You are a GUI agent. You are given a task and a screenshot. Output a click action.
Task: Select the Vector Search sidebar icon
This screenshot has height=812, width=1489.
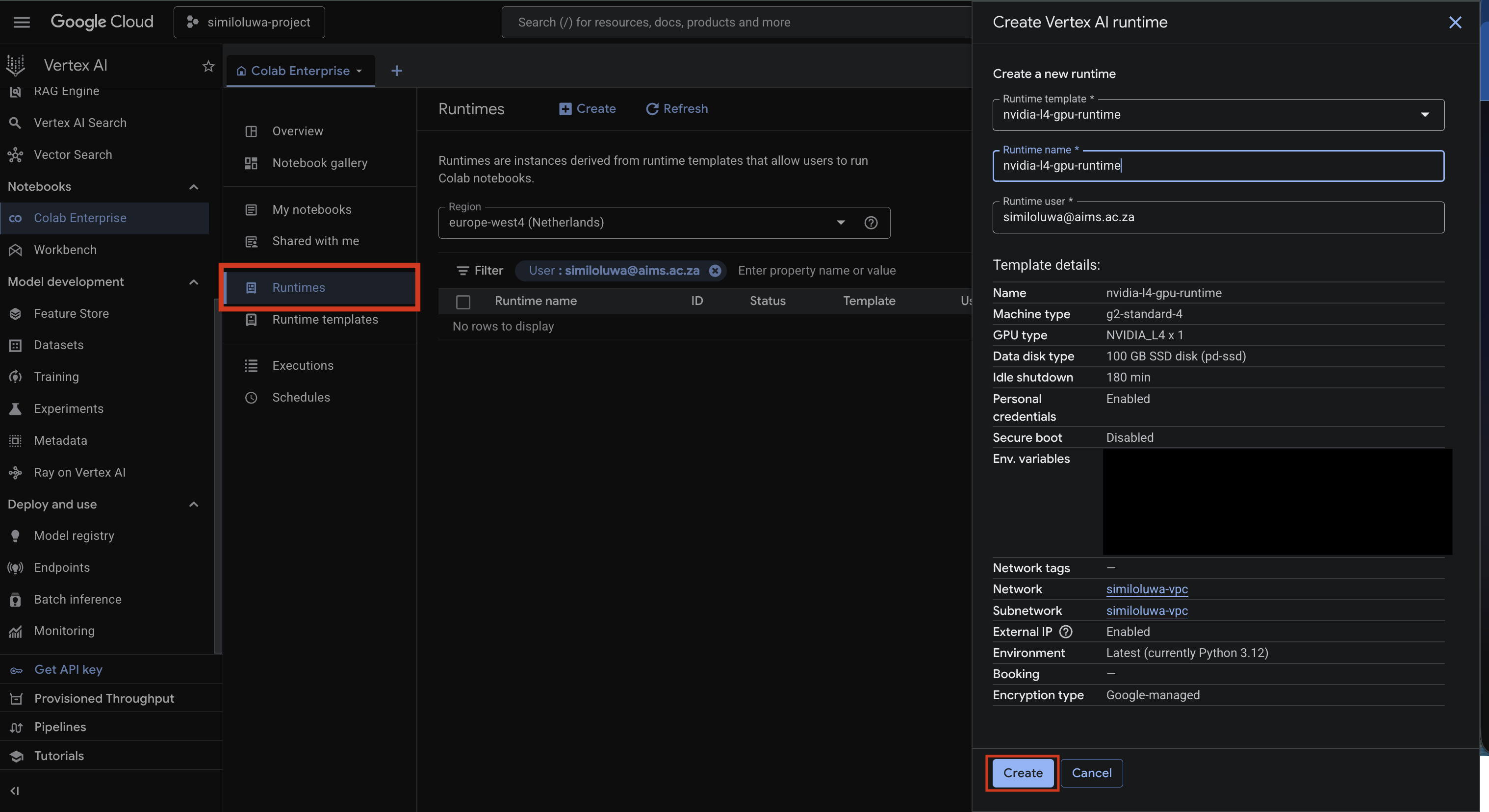click(x=14, y=154)
